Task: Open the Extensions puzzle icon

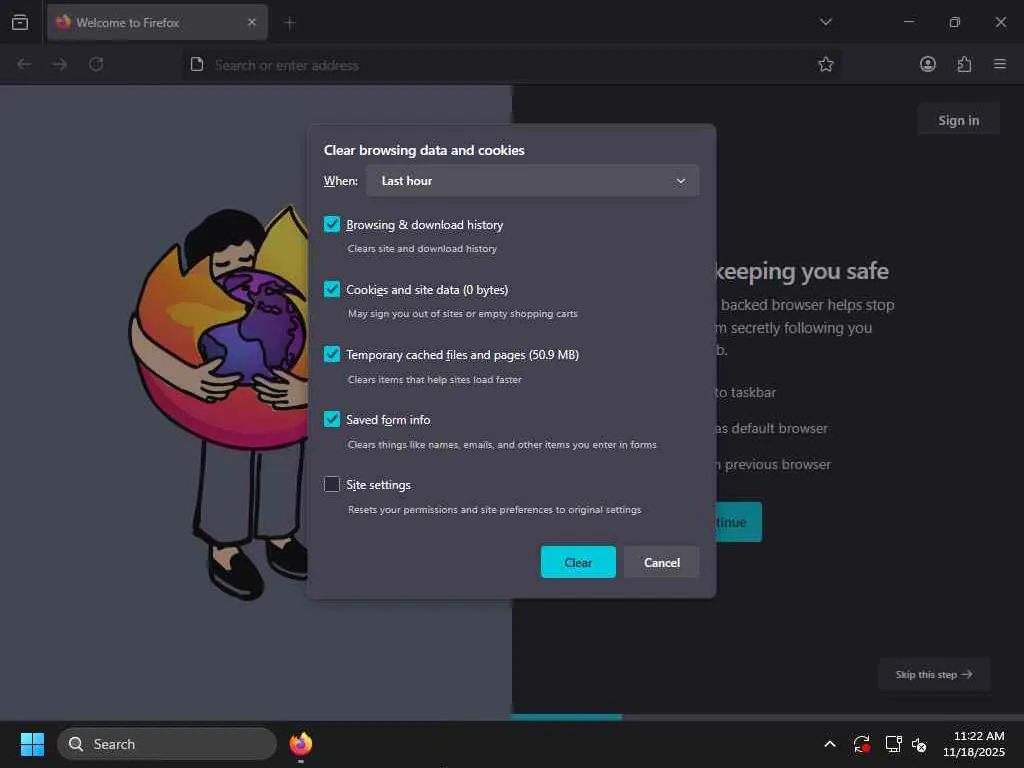Action: point(964,64)
